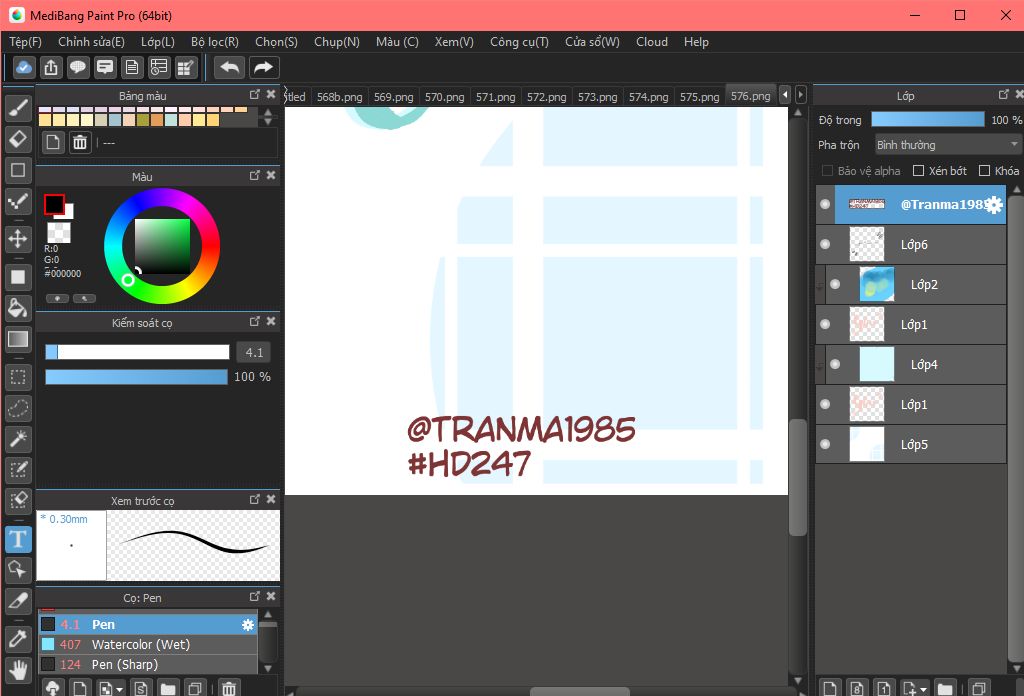Adjust the brush size slider

(x=137, y=352)
